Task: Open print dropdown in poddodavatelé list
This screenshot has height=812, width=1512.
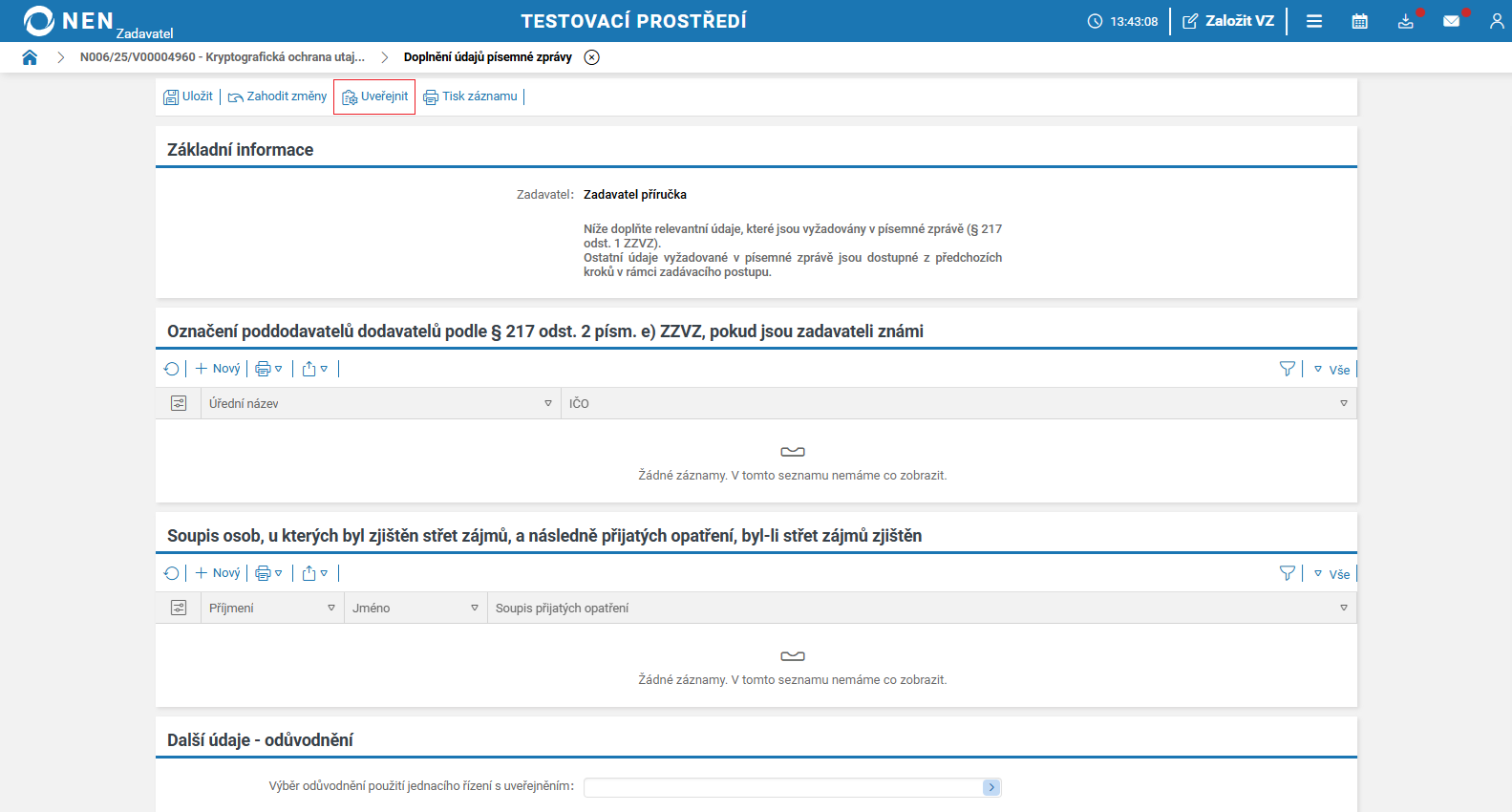Action: pos(268,369)
